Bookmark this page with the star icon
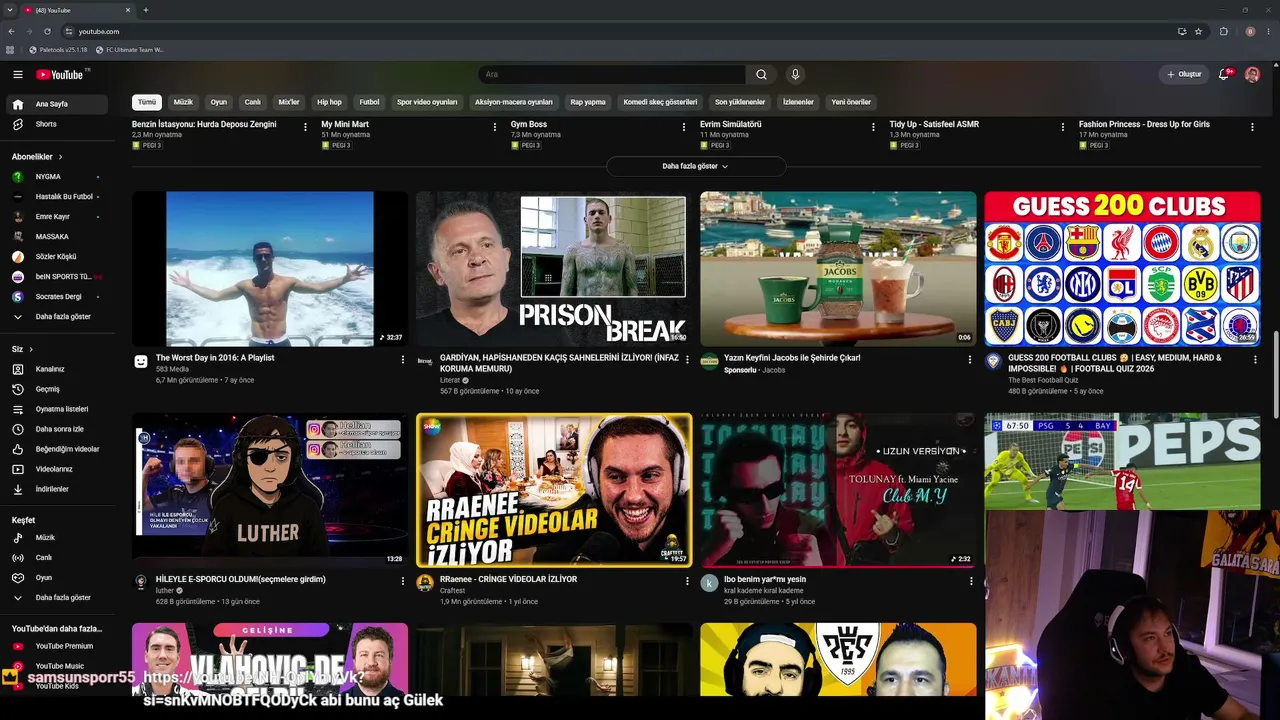 [1198, 31]
